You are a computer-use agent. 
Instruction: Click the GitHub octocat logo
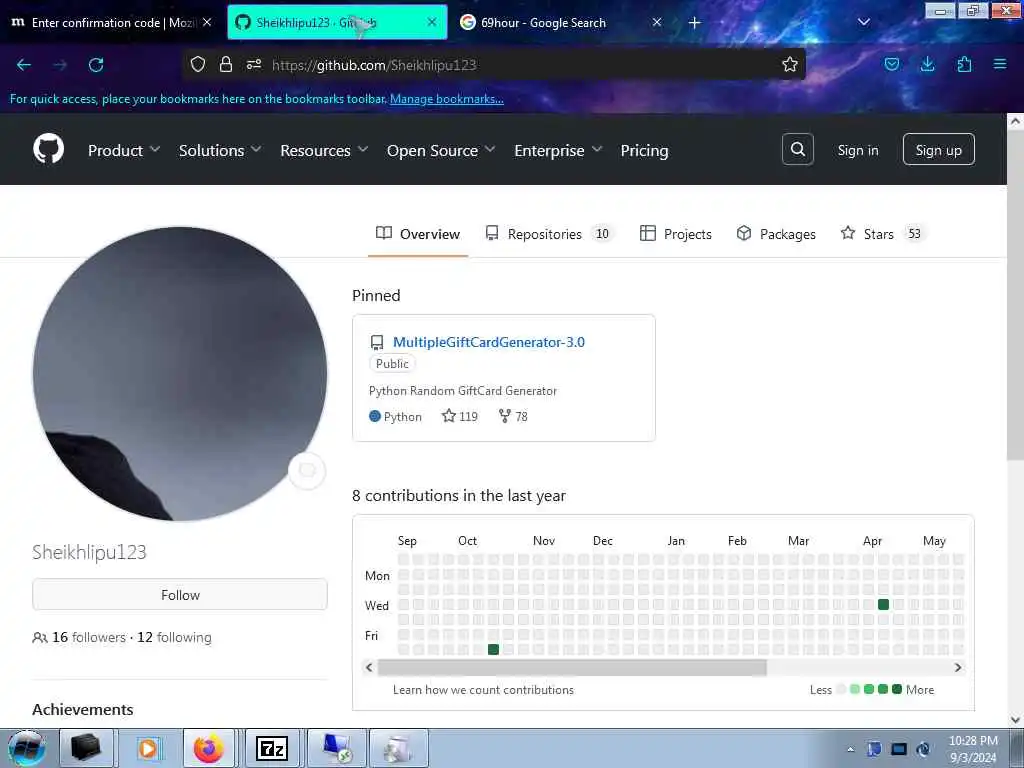(x=49, y=149)
